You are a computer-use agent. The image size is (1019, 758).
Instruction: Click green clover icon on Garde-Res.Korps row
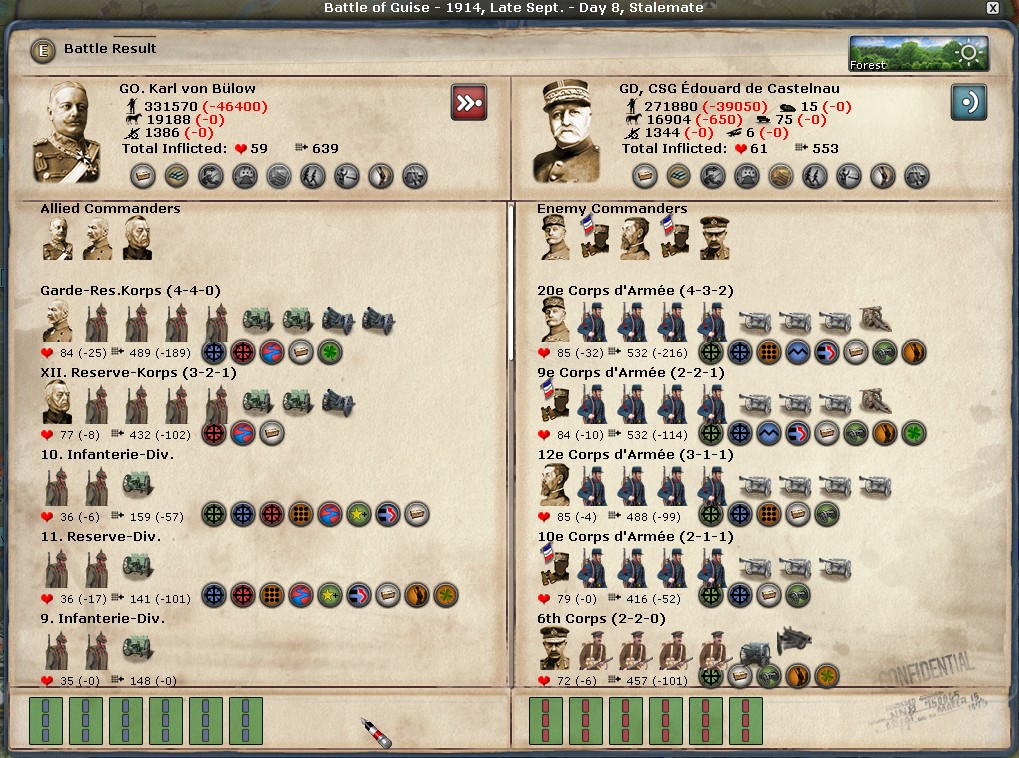[x=329, y=352]
